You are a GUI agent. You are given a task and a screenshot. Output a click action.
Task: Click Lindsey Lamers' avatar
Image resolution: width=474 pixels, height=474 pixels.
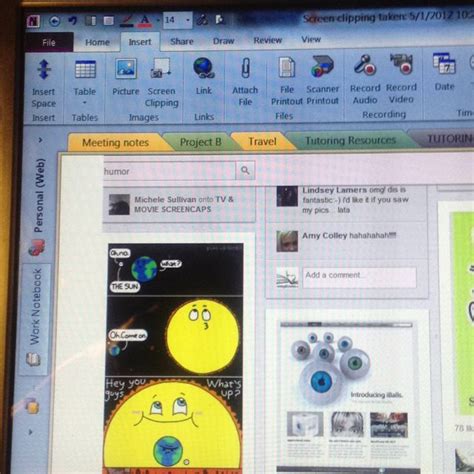pos(287,196)
